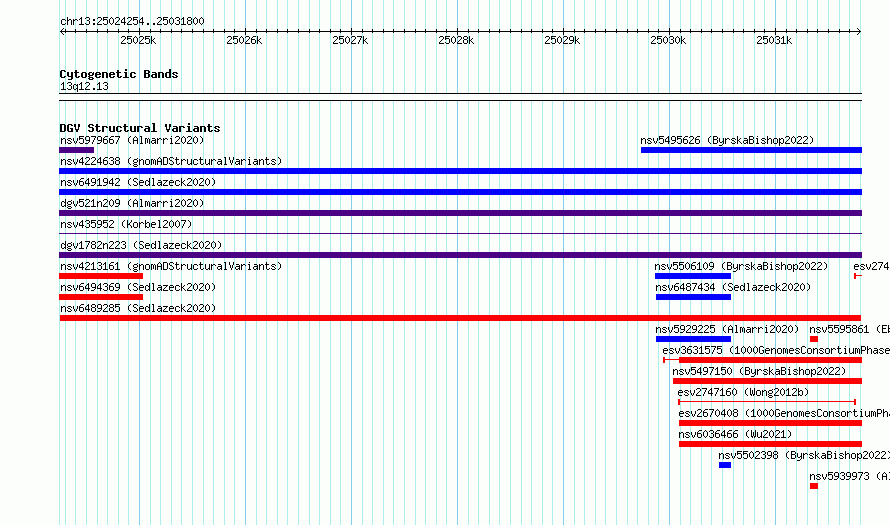Click the 13q12.13 band label

tap(84, 86)
